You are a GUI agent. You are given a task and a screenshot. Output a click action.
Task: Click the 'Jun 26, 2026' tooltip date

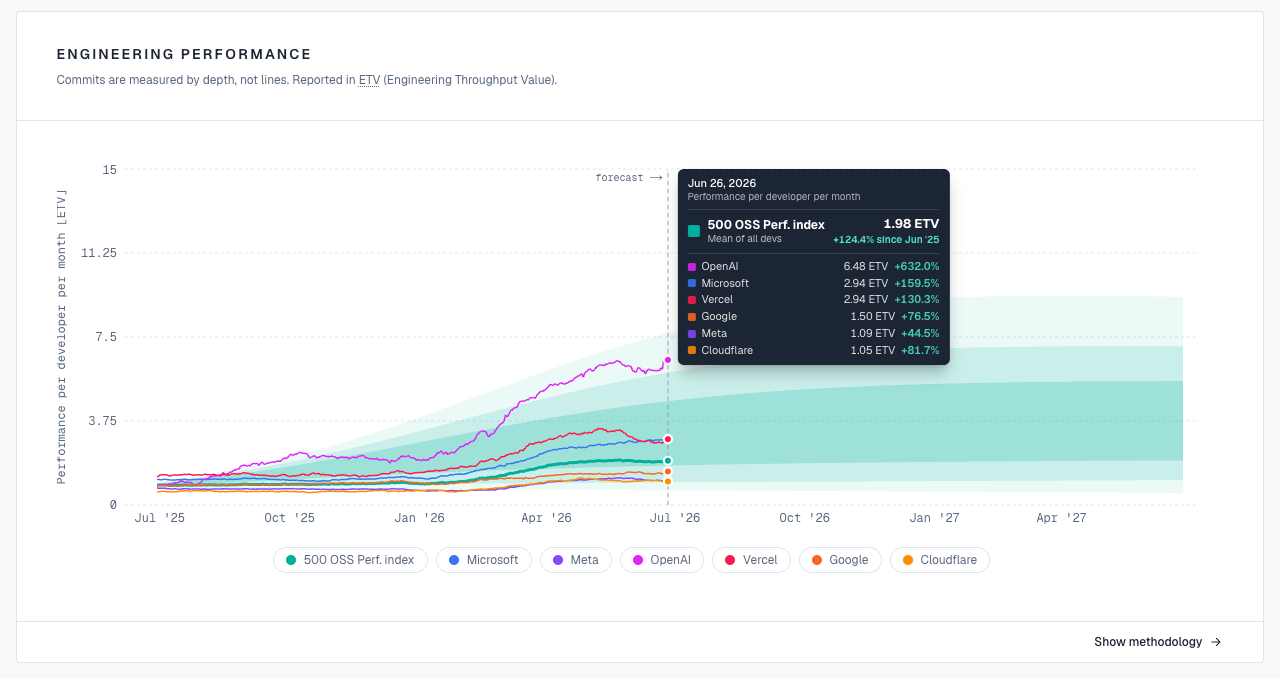click(x=722, y=183)
